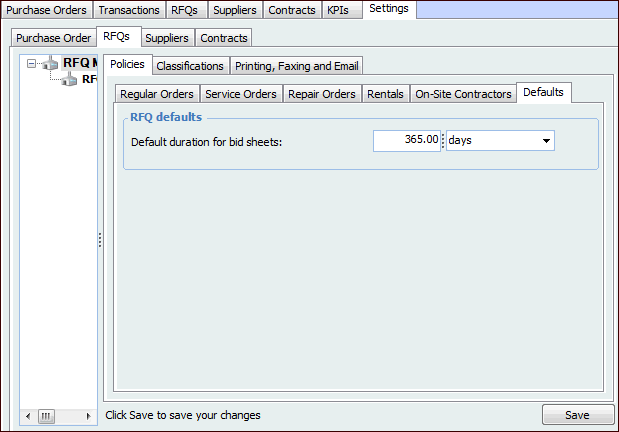
Task: Open the Repair Orders policy tab
Action: coord(322,94)
